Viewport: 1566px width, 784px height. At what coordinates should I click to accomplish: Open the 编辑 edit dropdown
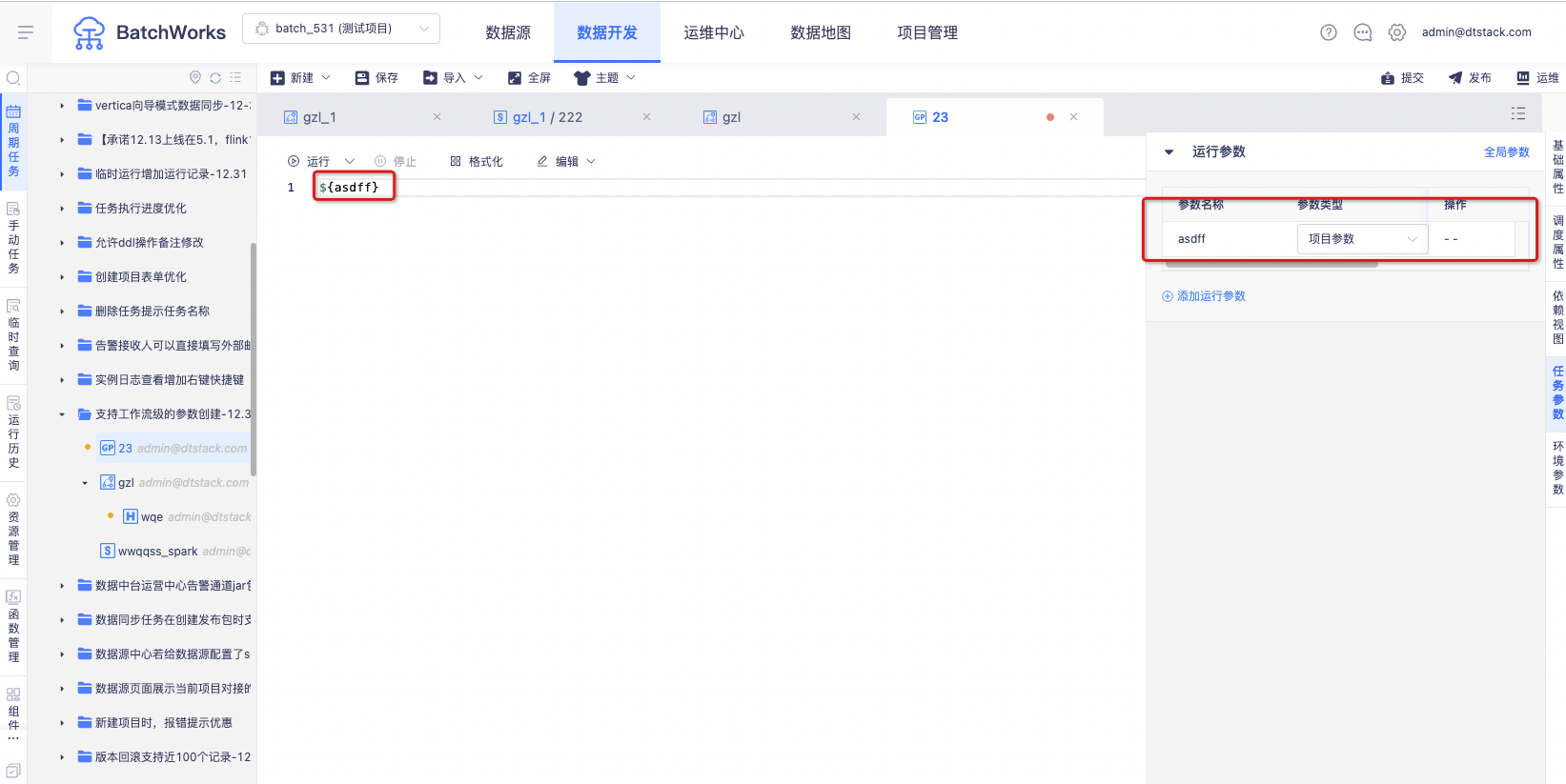[x=566, y=162]
